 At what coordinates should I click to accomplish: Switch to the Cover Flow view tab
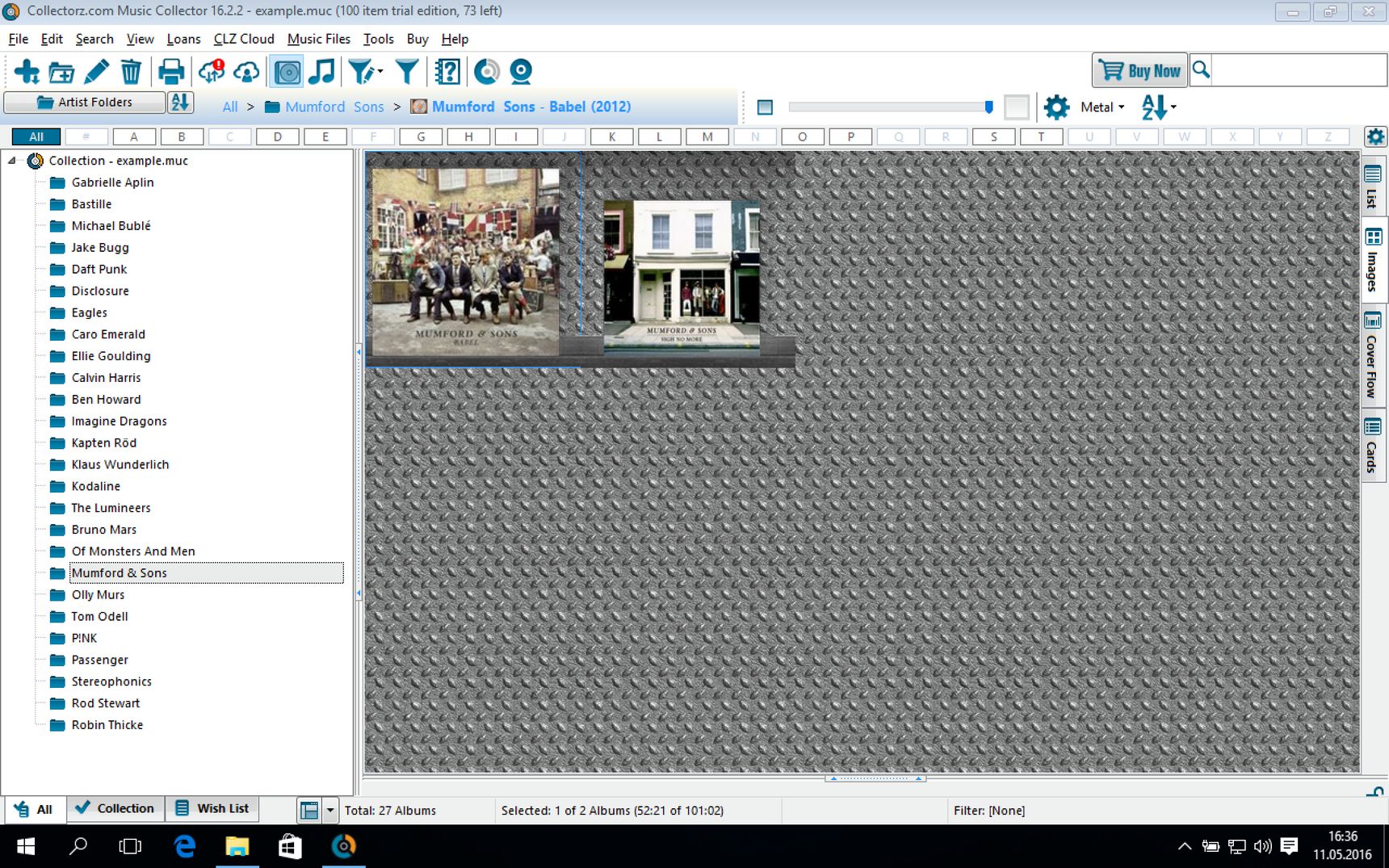coord(1372,355)
